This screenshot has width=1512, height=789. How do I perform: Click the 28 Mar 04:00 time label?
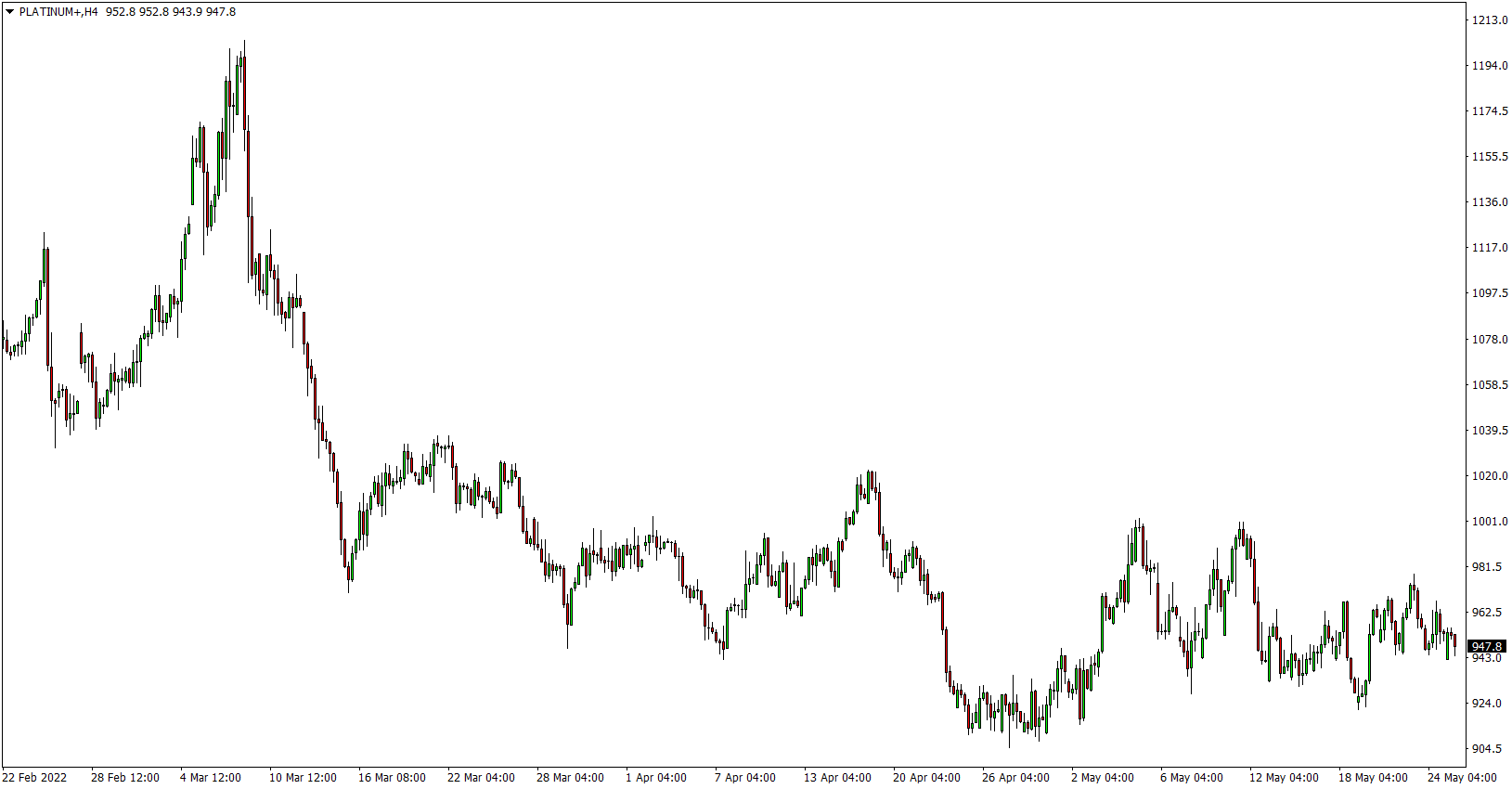click(x=571, y=778)
